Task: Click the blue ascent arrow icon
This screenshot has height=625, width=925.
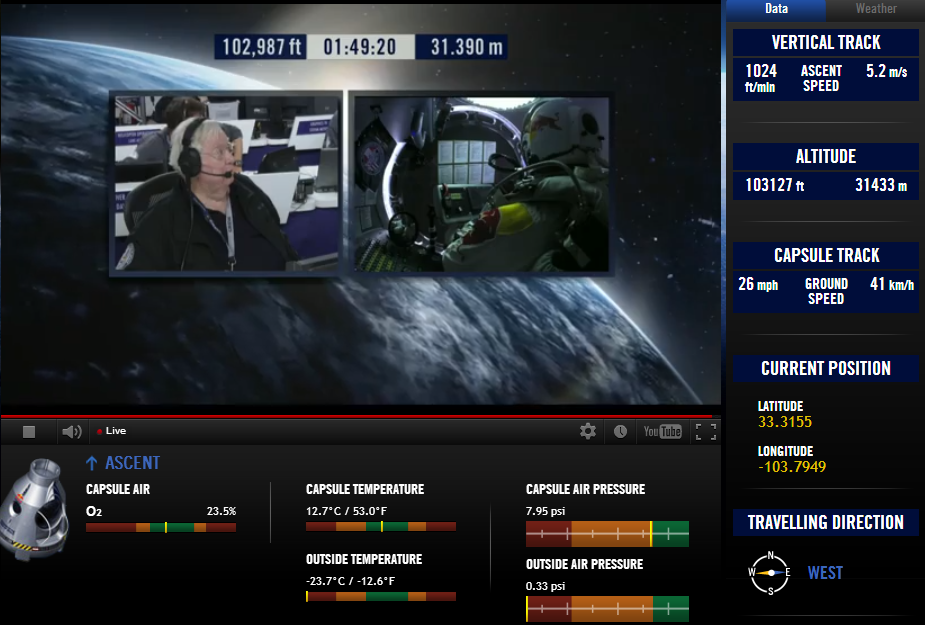Action: (x=91, y=463)
